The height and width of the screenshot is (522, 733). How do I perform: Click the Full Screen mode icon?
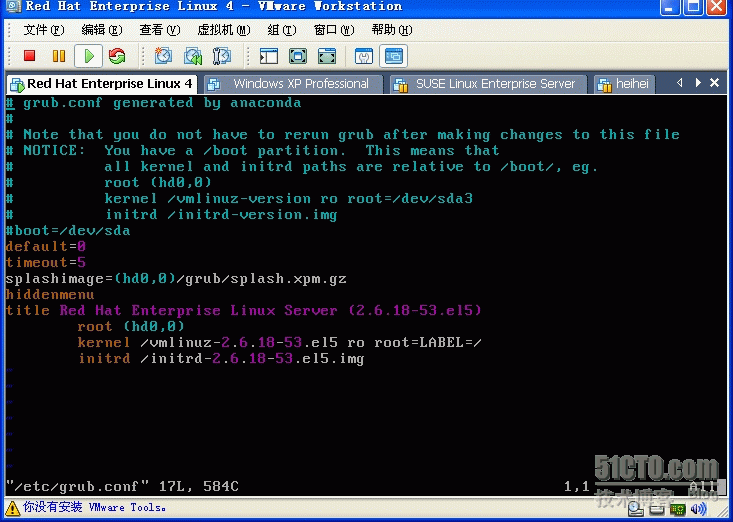(327, 56)
